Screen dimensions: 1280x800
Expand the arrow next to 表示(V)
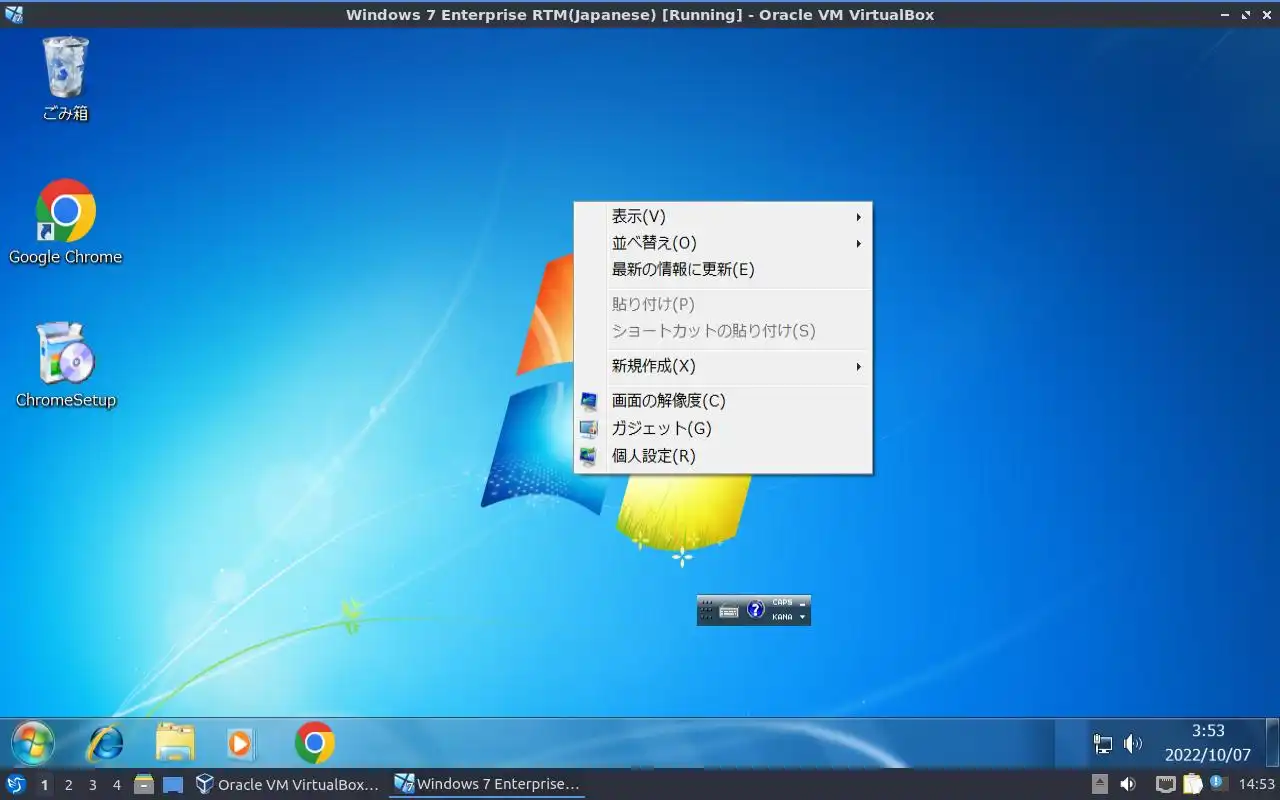(859, 217)
